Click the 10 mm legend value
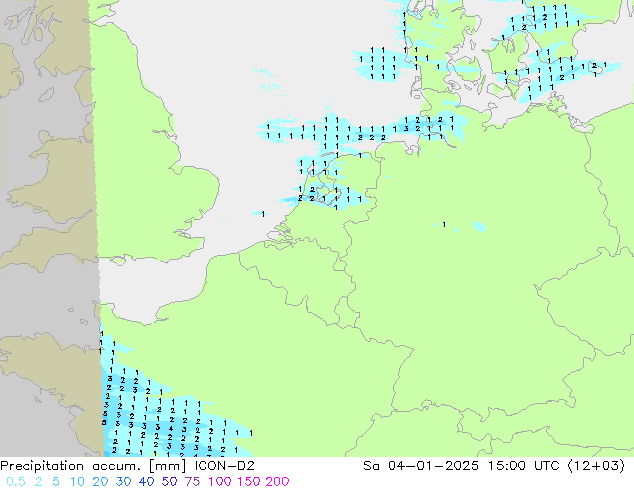The image size is (634, 490). click(x=77, y=482)
